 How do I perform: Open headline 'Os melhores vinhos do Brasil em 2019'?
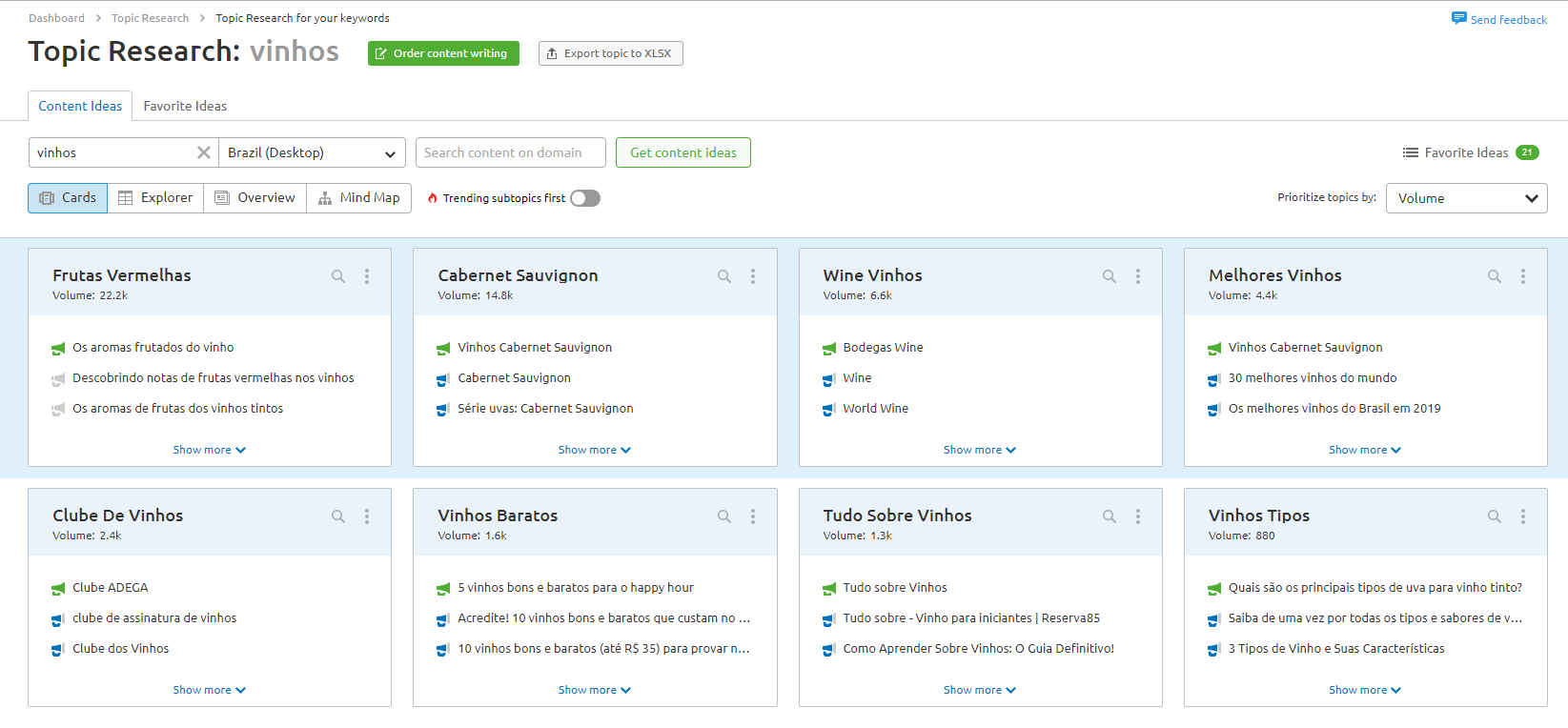(x=1334, y=409)
